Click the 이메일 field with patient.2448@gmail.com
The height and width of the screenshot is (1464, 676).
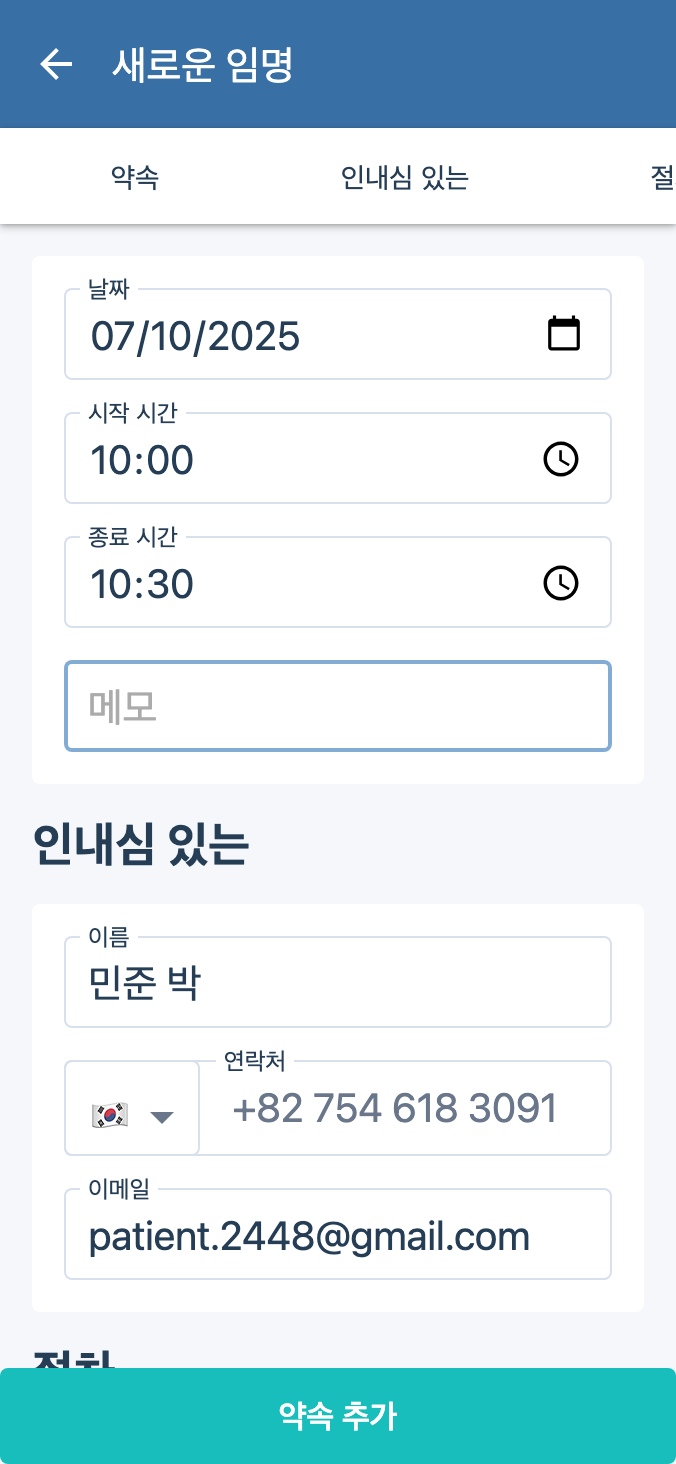(338, 1237)
